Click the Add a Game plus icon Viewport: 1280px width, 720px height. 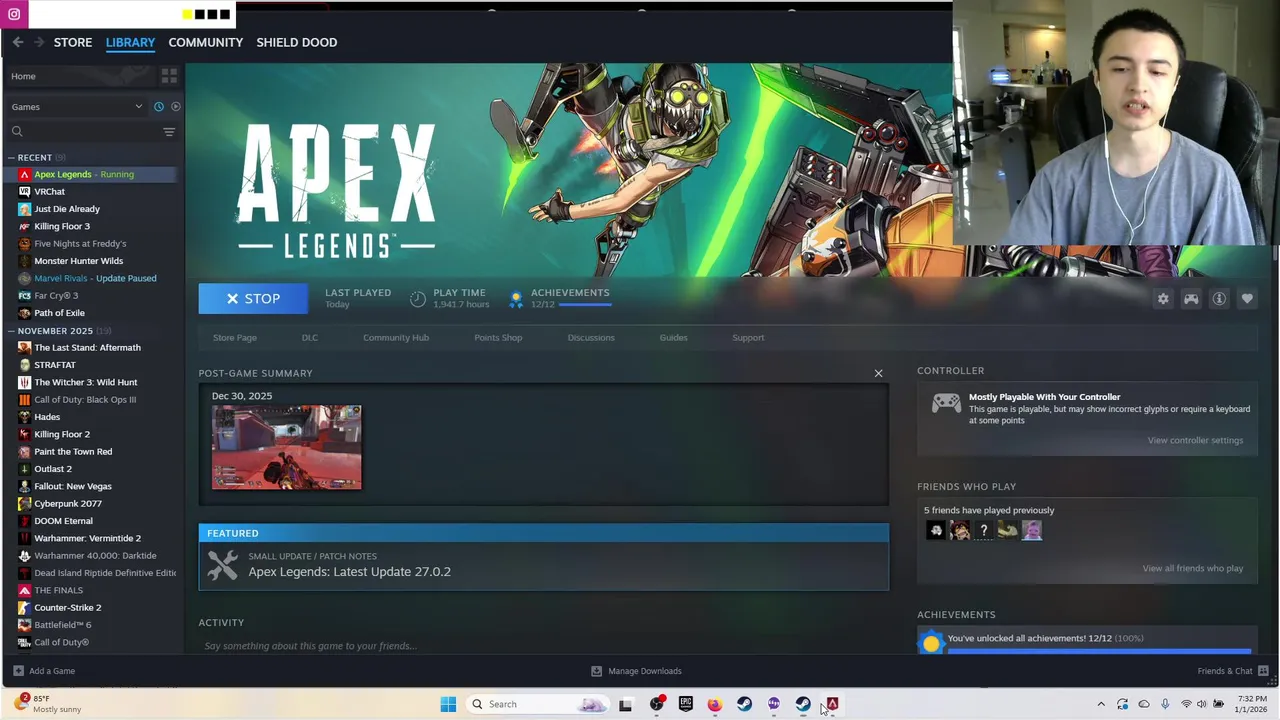18,671
